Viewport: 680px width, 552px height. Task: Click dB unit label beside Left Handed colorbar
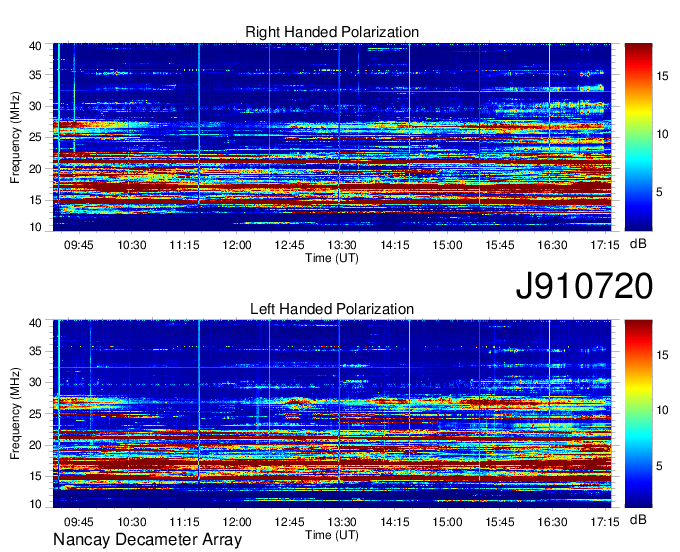tap(638, 519)
